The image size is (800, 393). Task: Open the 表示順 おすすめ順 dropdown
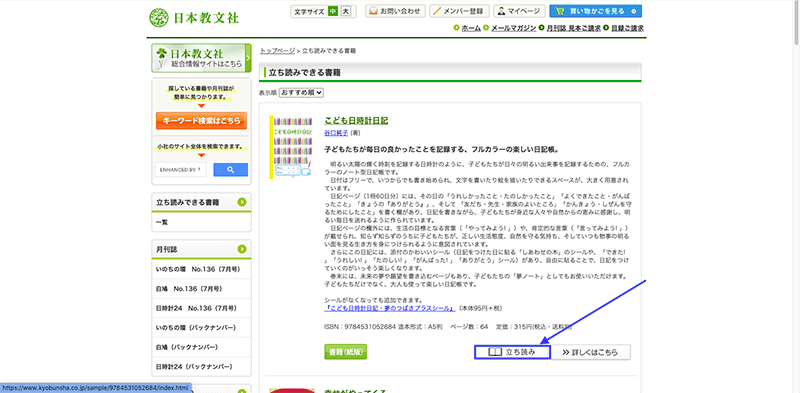coord(302,93)
